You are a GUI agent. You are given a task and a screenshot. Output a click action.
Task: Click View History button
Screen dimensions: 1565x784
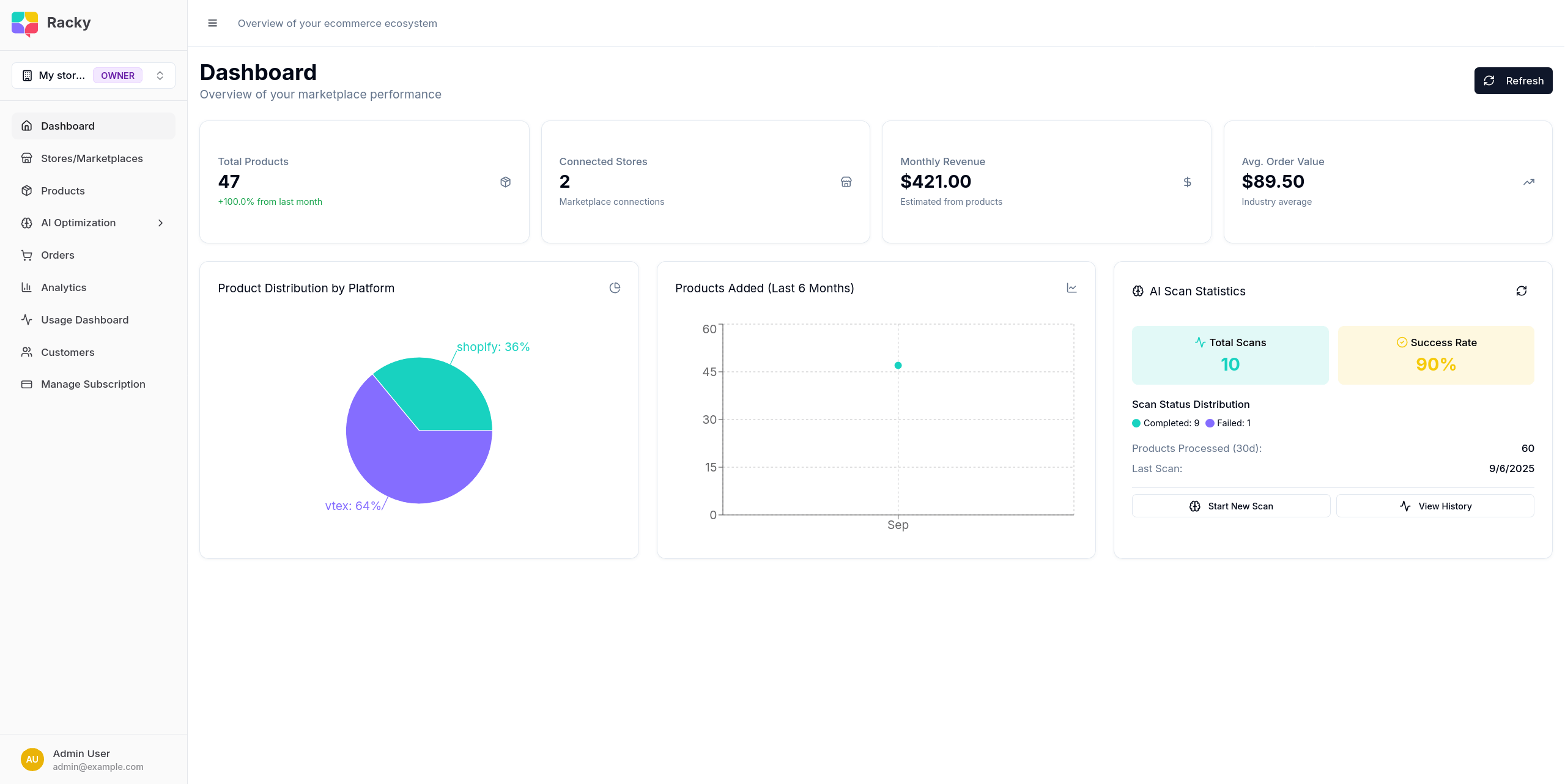pyautogui.click(x=1435, y=506)
